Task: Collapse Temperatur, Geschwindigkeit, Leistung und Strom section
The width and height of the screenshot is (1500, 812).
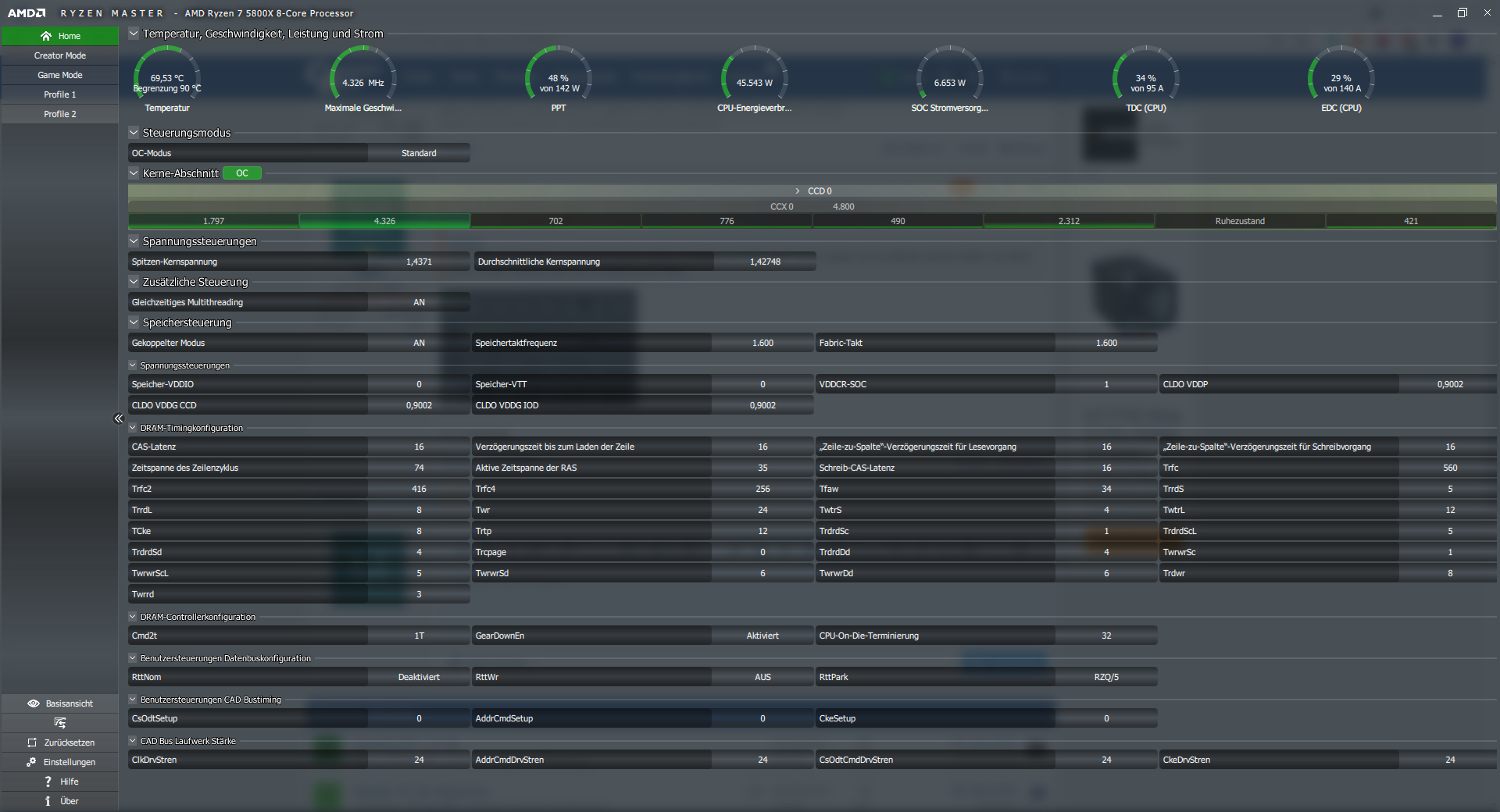Action: [134, 34]
